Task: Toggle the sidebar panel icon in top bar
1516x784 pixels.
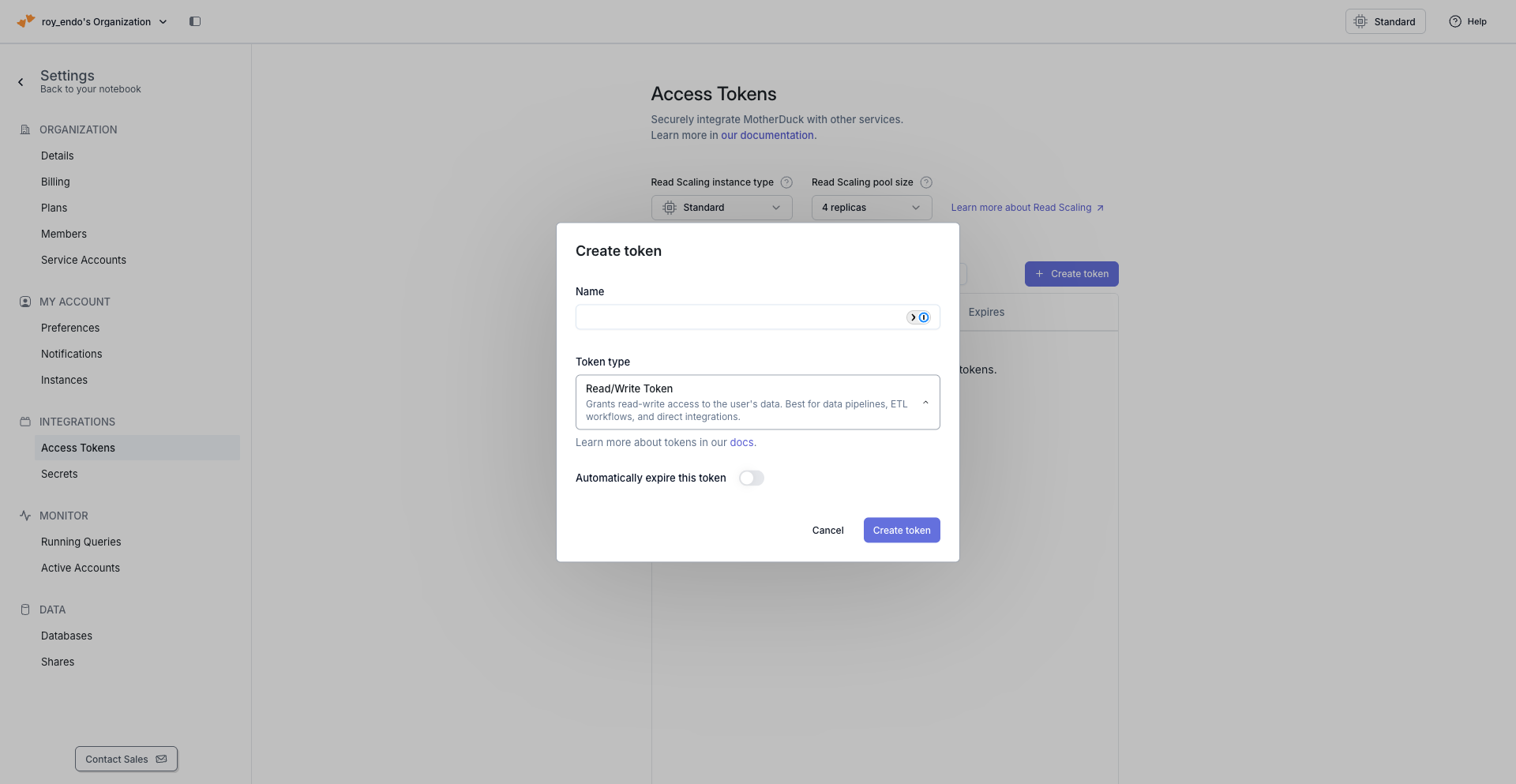Action: [195, 21]
